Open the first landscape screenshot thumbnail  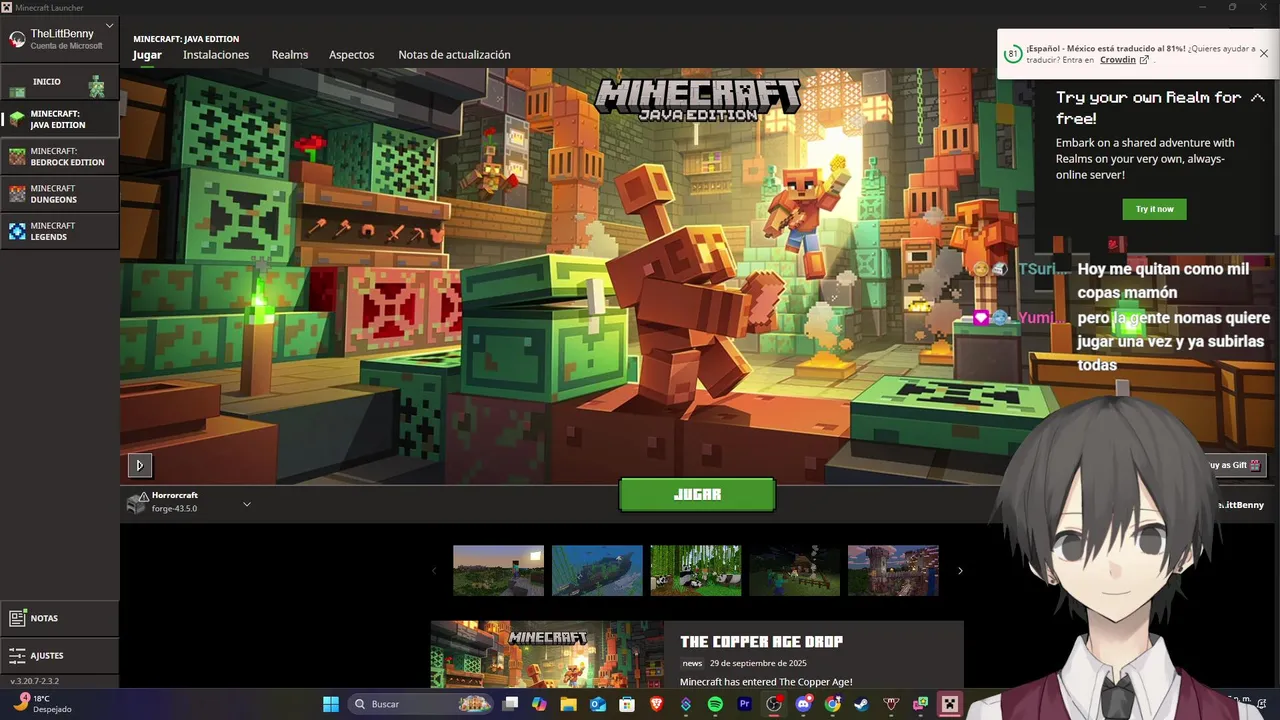[498, 571]
